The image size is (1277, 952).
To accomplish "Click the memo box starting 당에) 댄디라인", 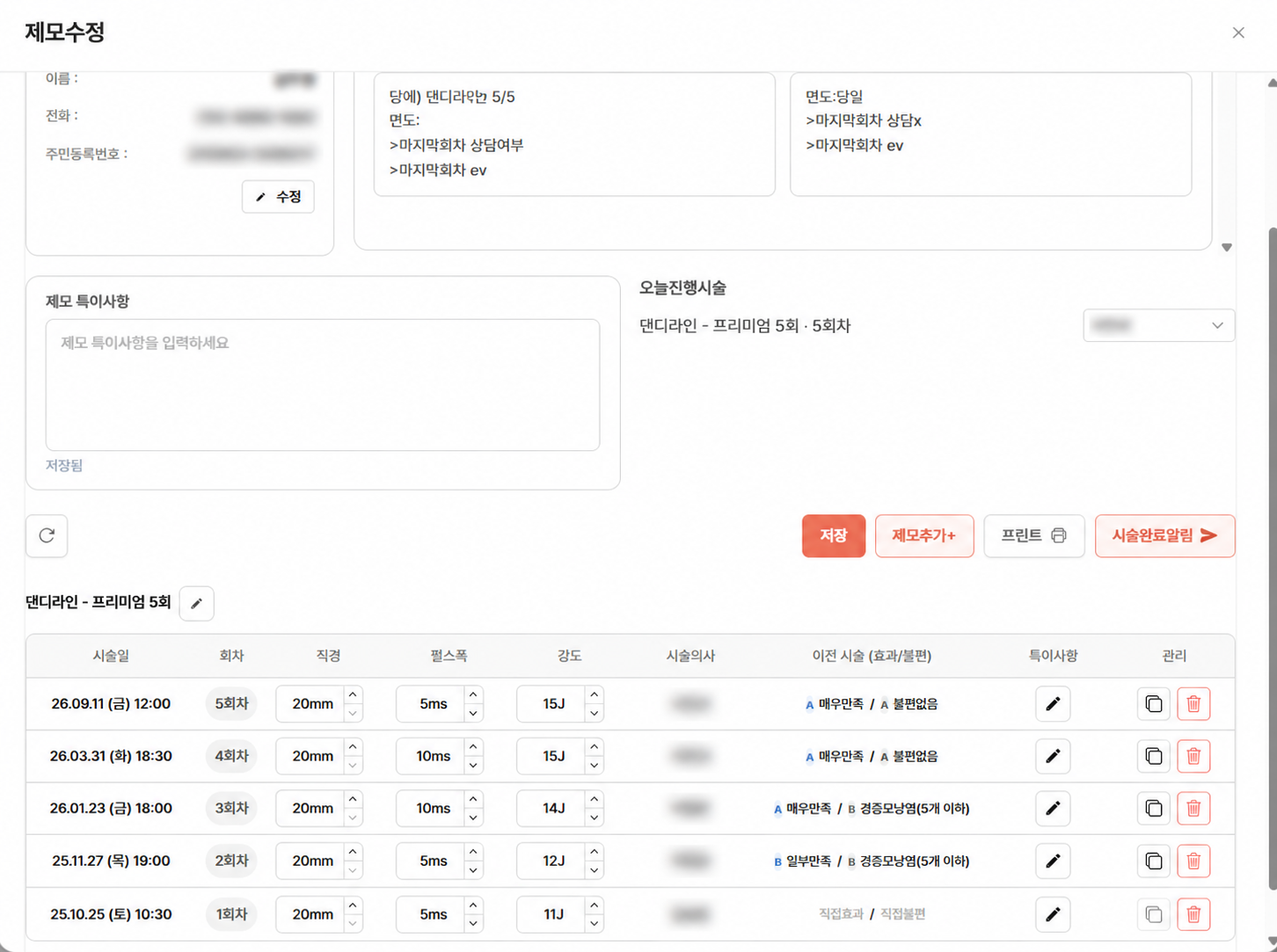I will 574,134.
